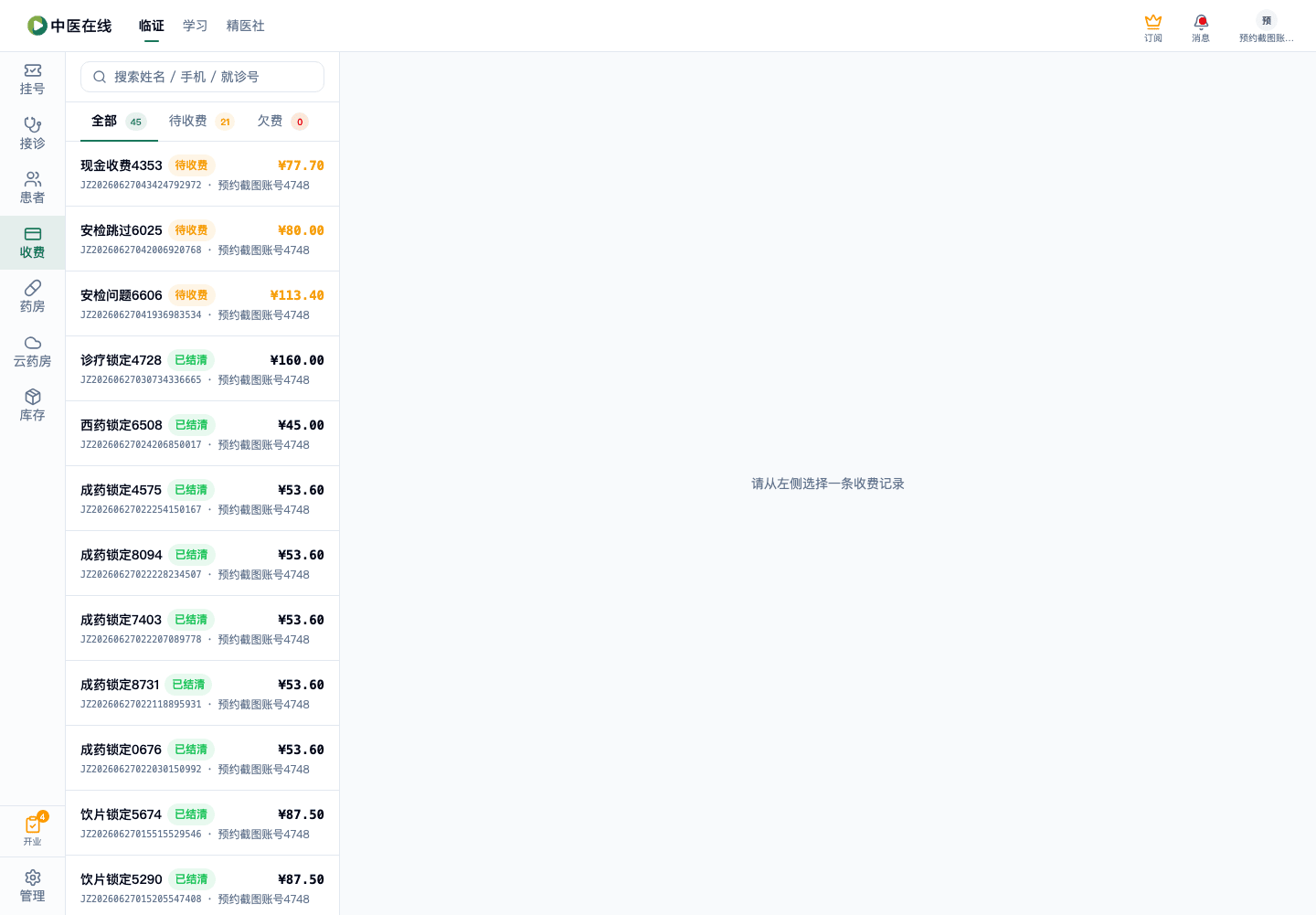Open billing record 成药锁定0676

202,758
